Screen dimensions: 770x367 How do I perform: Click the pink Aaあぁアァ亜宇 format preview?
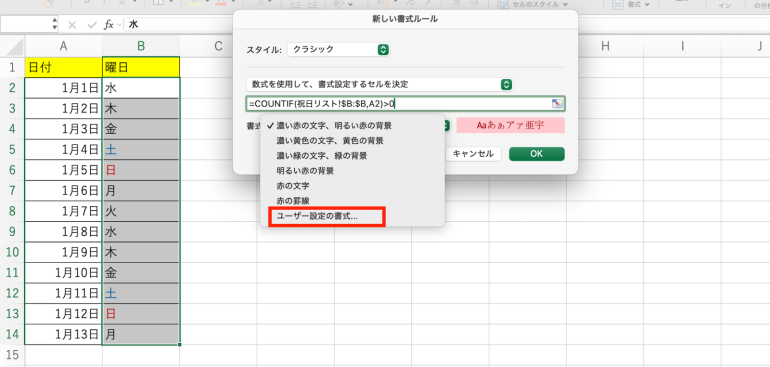point(510,125)
